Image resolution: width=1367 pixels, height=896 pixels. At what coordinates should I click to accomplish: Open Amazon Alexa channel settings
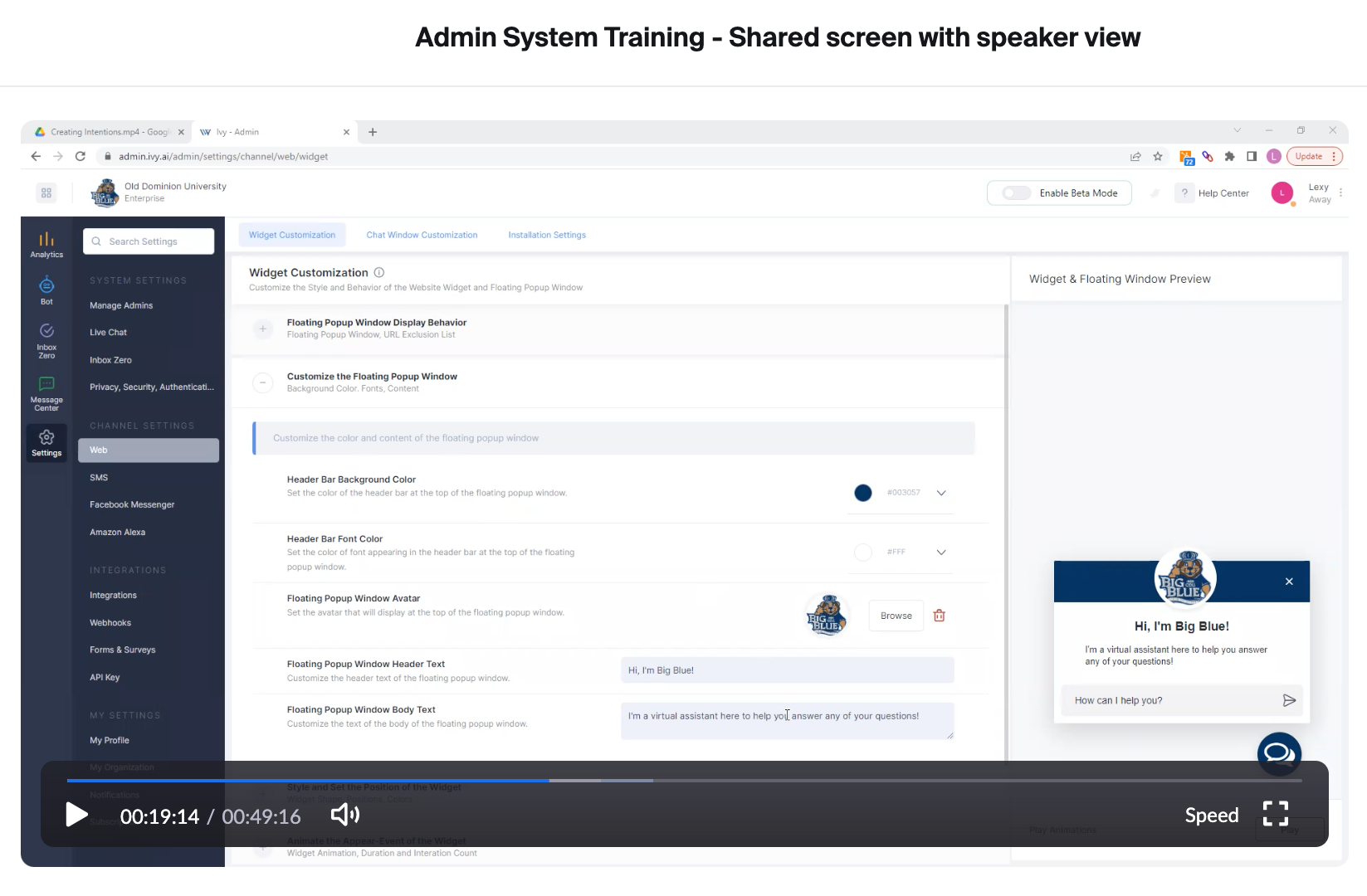(x=117, y=532)
